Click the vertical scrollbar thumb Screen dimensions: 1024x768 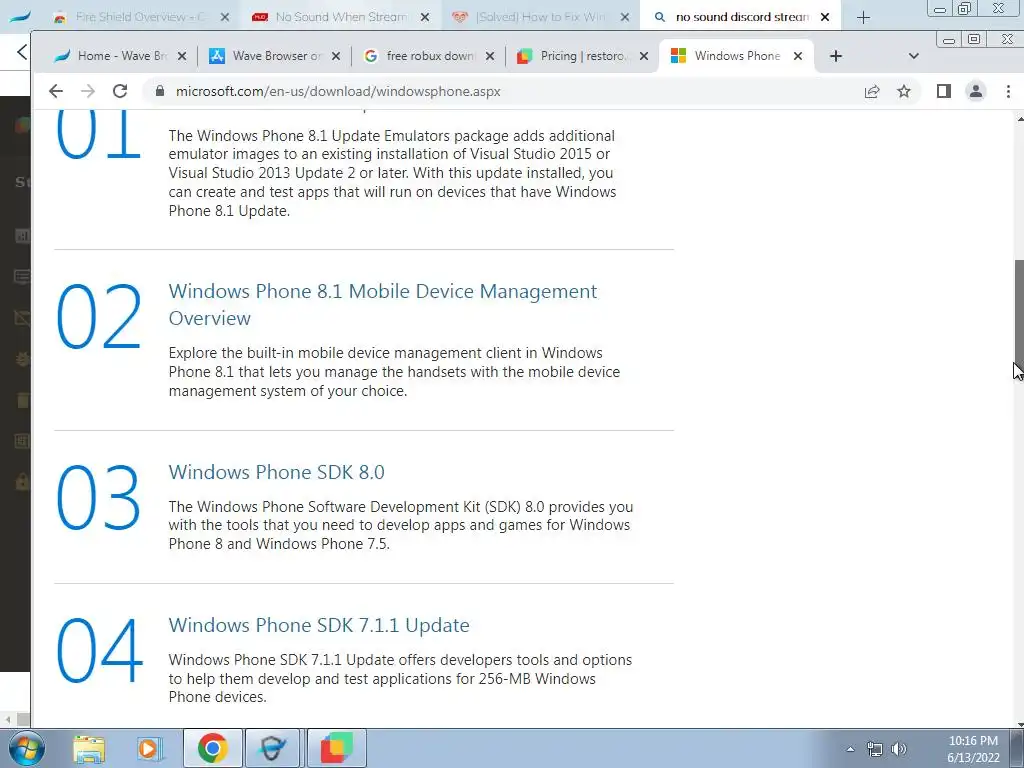pyautogui.click(x=1019, y=313)
